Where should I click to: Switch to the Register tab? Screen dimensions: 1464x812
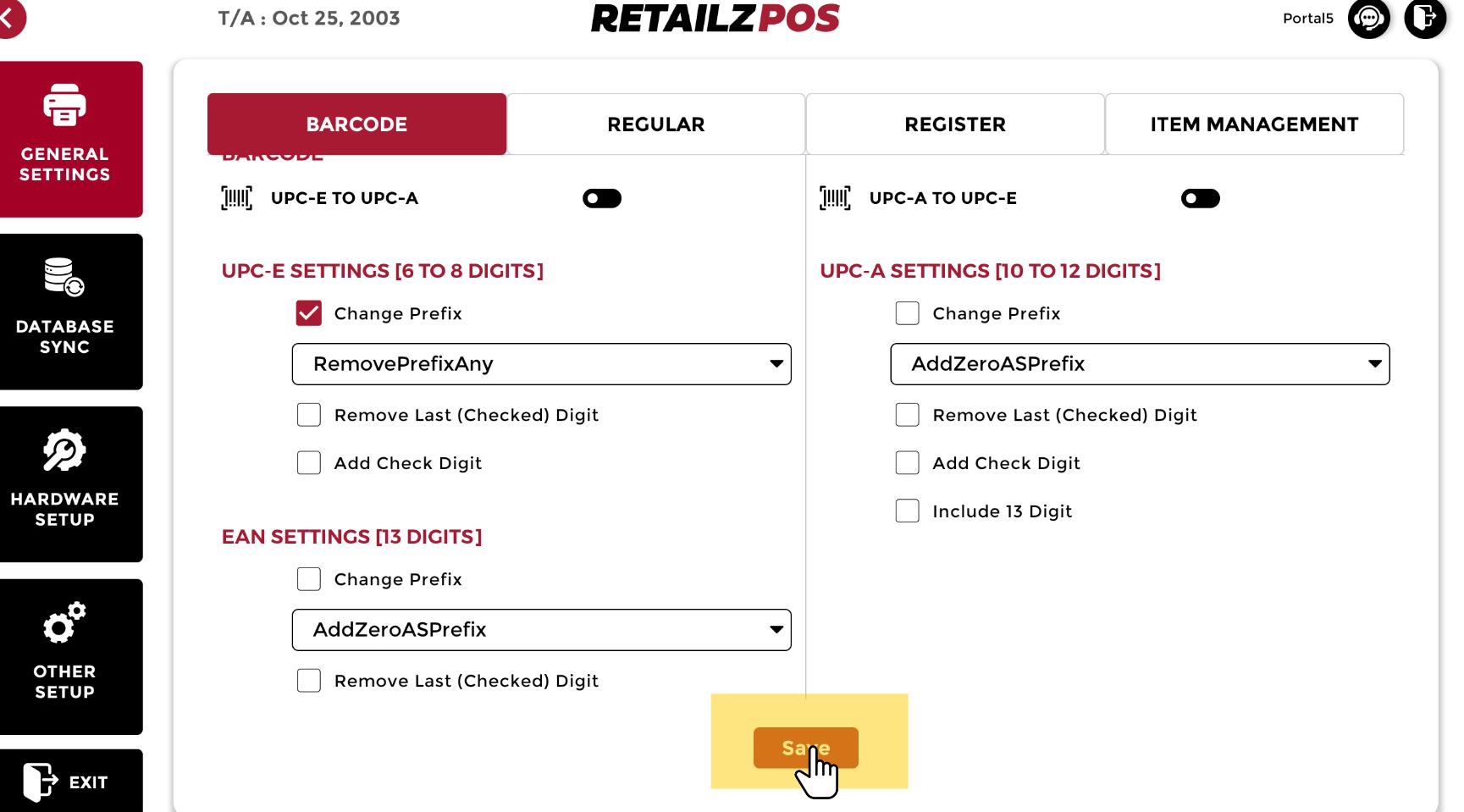click(x=954, y=124)
